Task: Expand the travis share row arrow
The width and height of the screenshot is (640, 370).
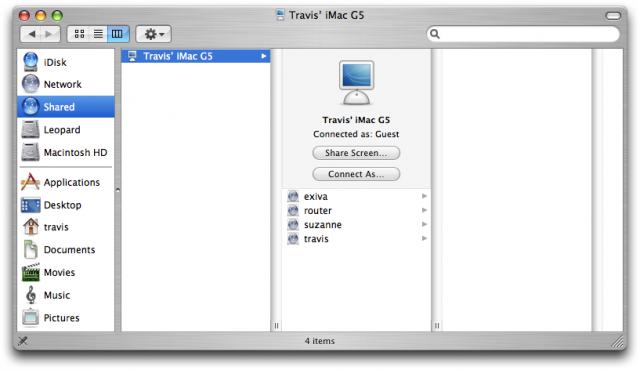Action: click(424, 238)
